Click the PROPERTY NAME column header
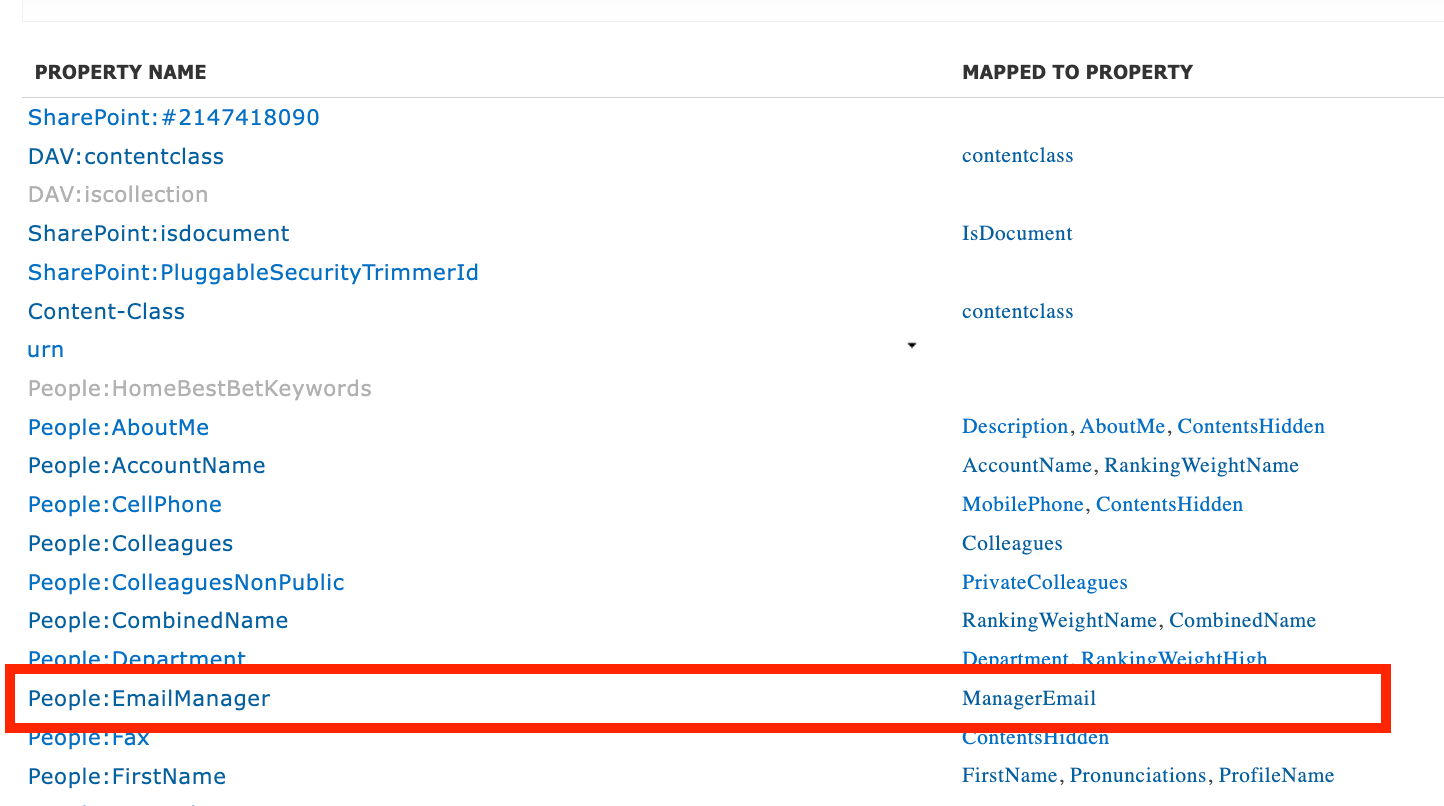This screenshot has width=1444, height=806. tap(121, 72)
